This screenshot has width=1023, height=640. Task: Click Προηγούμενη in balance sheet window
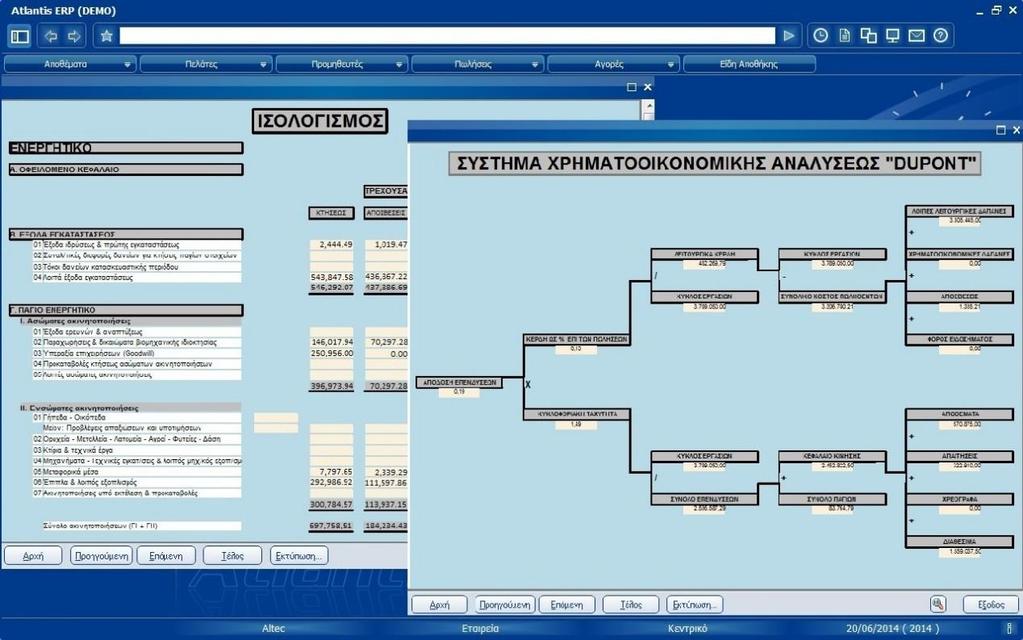click(x=101, y=556)
